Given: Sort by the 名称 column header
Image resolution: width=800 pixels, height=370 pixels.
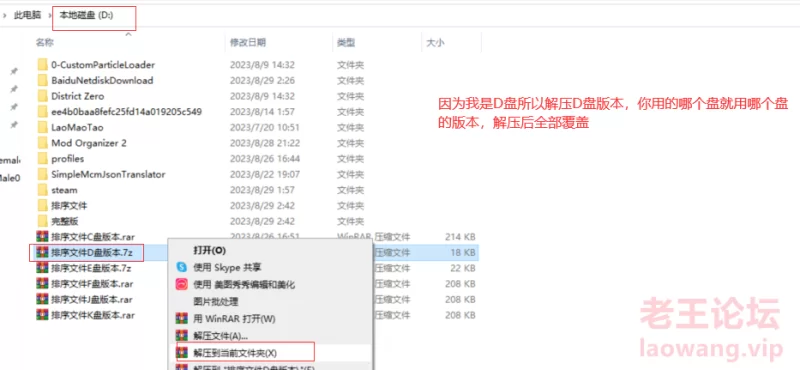Looking at the screenshot, I should click(x=45, y=43).
